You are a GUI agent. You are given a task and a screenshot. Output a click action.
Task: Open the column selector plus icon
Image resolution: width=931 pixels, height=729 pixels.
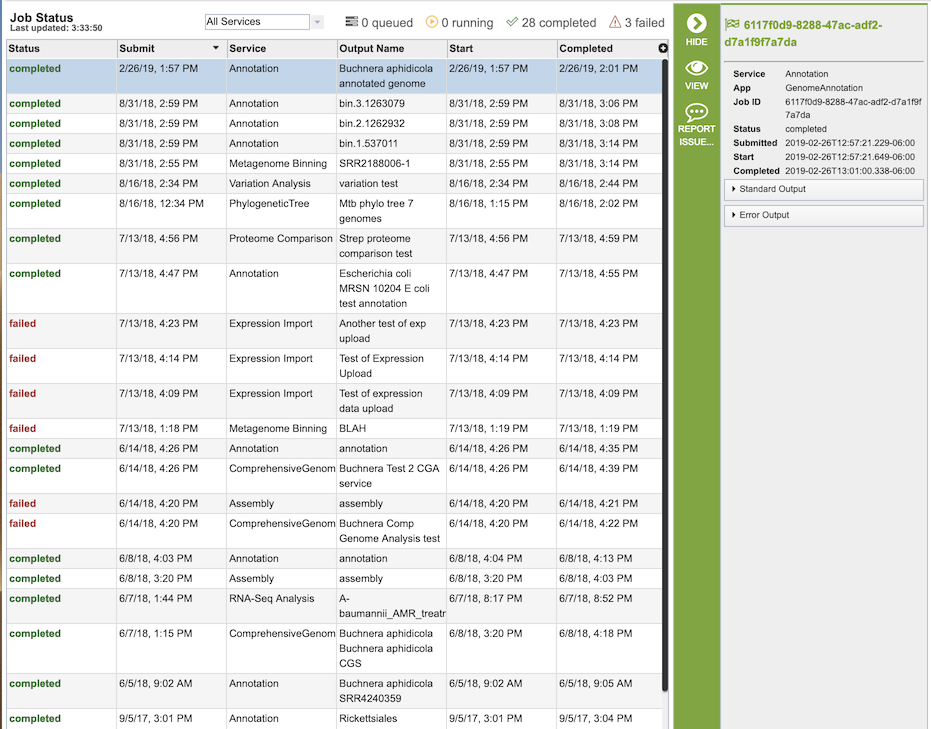[x=663, y=48]
